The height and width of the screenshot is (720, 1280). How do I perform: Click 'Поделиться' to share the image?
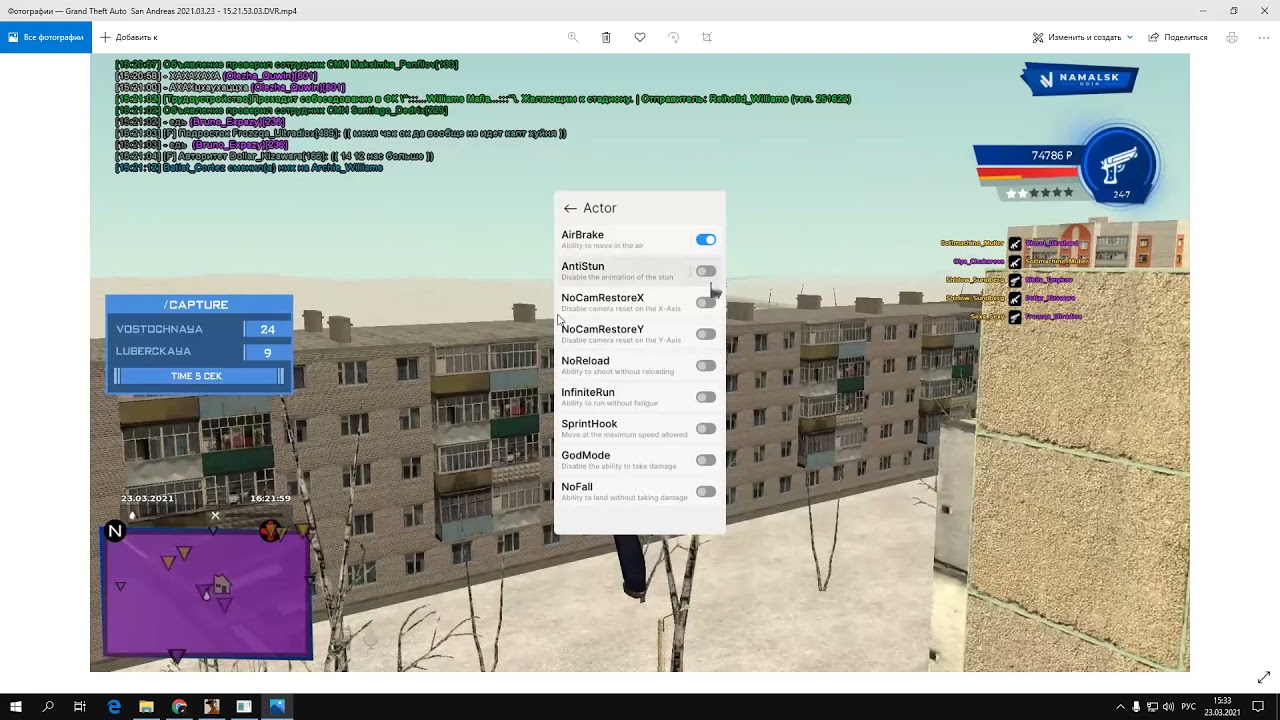click(1178, 37)
